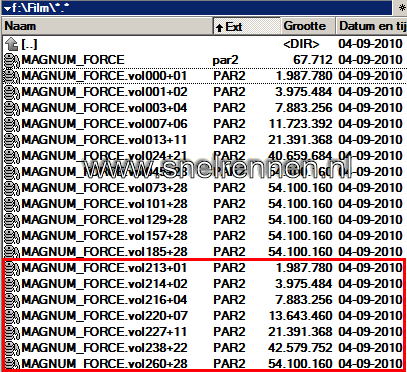
Task: Click the icon of MAGNUM_FORCE.vol003+04
Action: point(12,108)
